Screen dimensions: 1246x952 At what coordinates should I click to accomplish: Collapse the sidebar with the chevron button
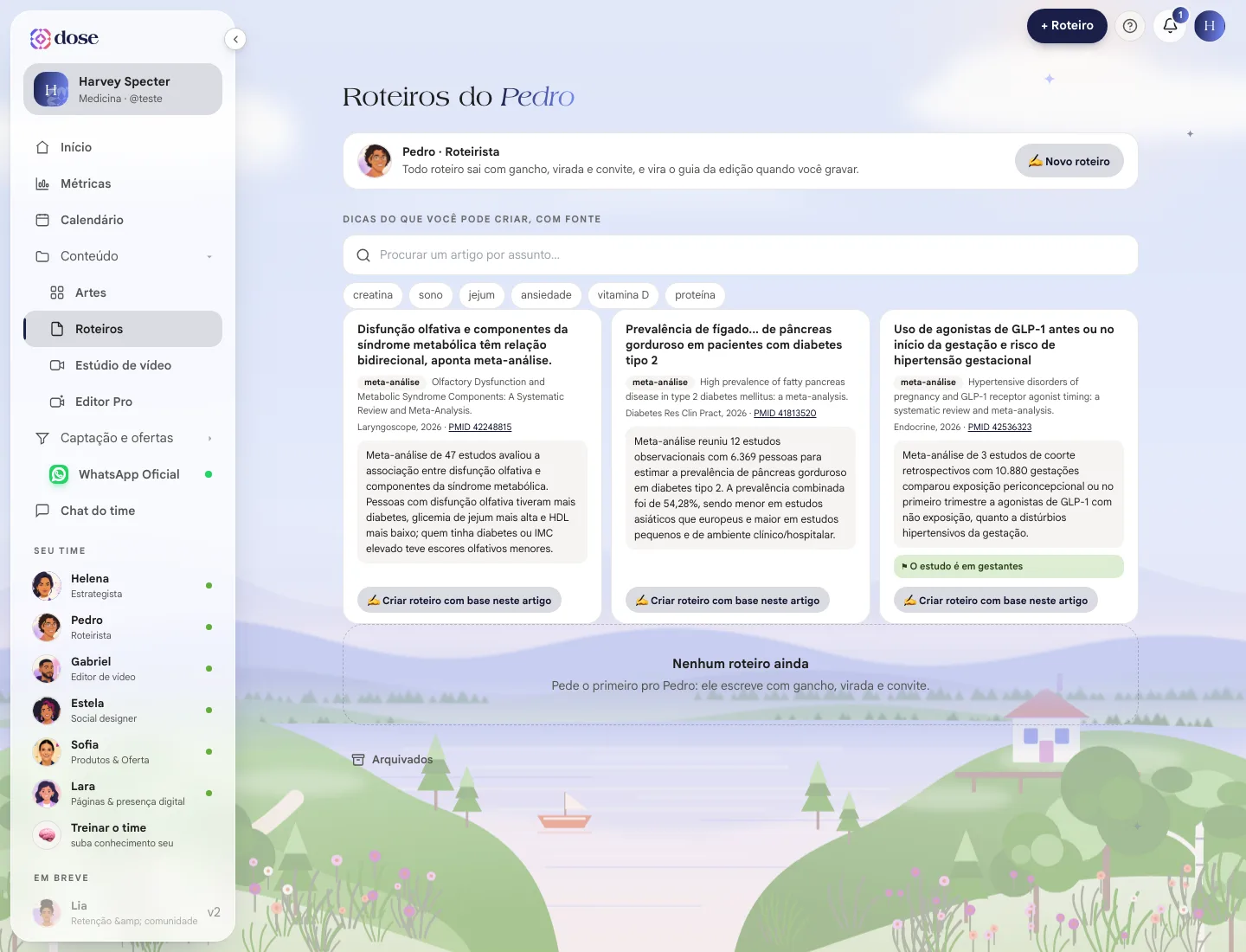pos(235,39)
